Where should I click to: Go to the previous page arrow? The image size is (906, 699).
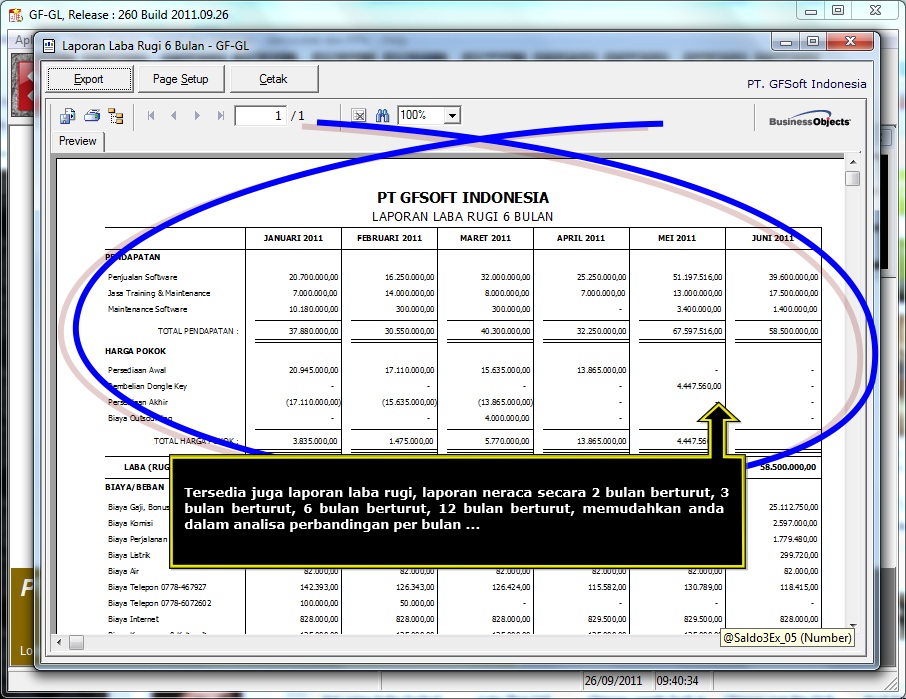point(173,116)
